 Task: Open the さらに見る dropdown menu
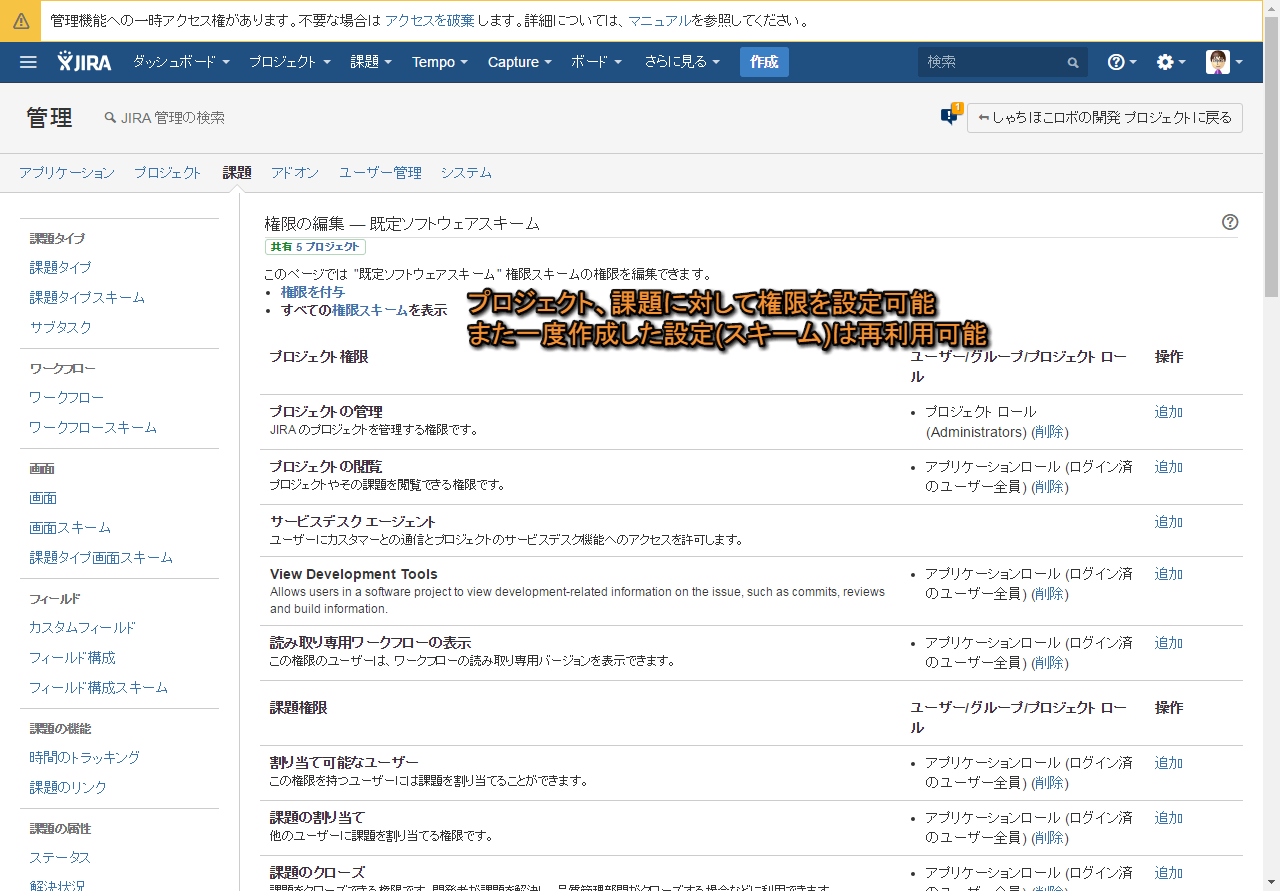(x=682, y=62)
